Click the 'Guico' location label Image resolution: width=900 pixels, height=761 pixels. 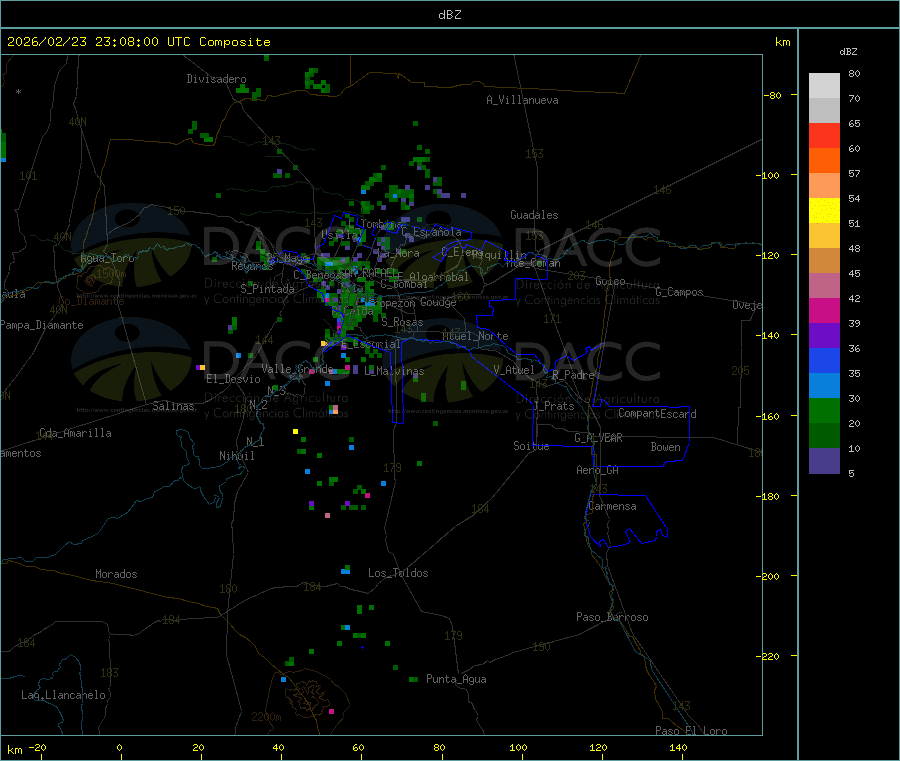610,281
